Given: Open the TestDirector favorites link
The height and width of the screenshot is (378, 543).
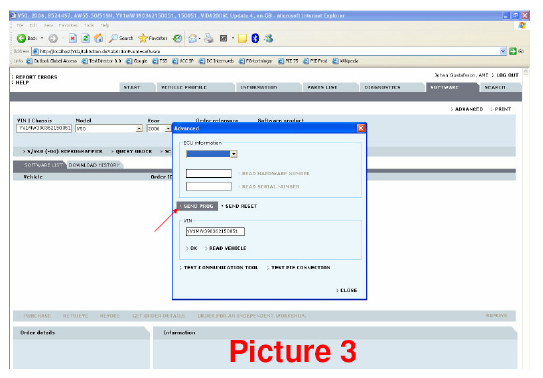Looking at the screenshot, I should (102, 61).
